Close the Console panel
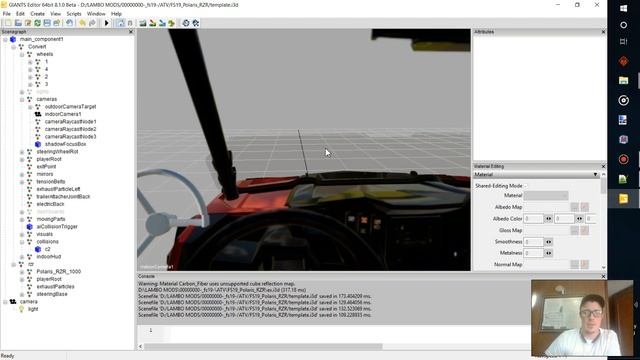The image size is (640, 360). click(x=603, y=276)
